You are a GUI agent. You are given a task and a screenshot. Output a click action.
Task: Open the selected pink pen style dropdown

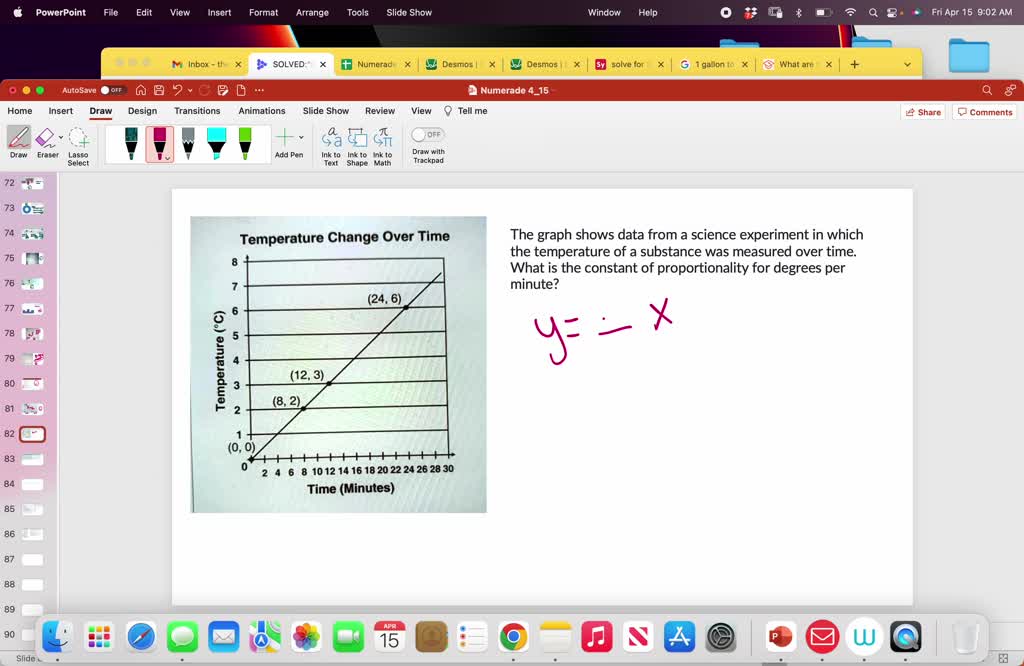(x=166, y=158)
